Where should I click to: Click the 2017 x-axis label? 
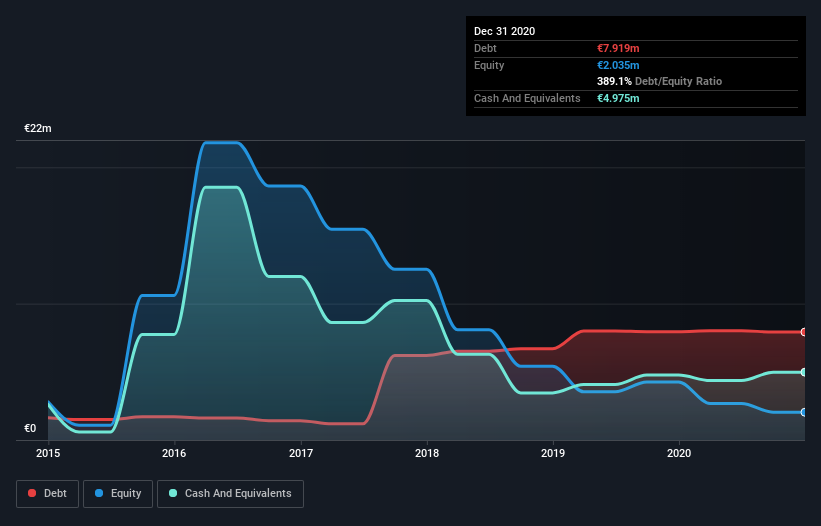tap(301, 453)
